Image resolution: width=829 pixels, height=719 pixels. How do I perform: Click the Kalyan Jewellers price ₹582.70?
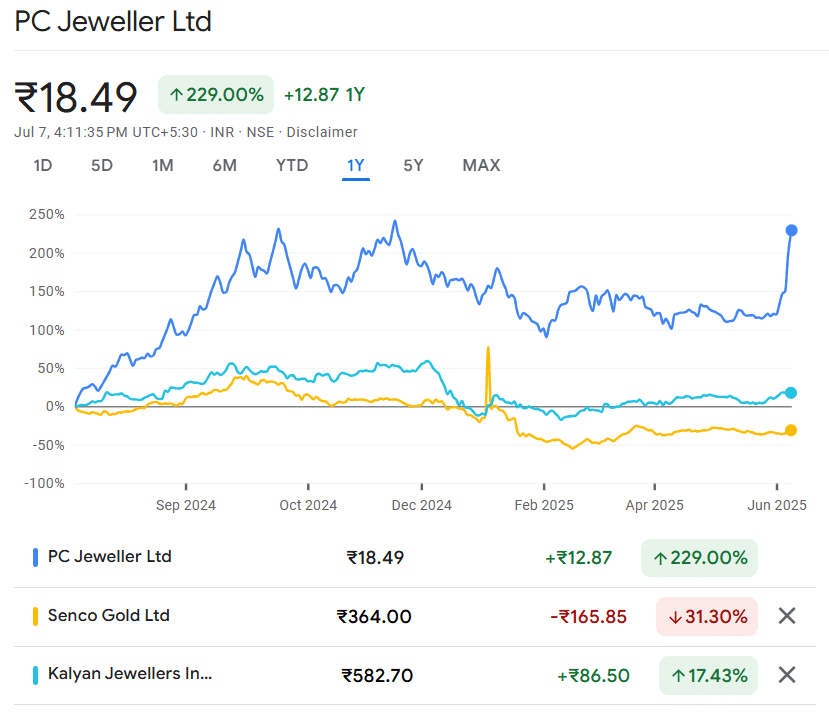377,675
